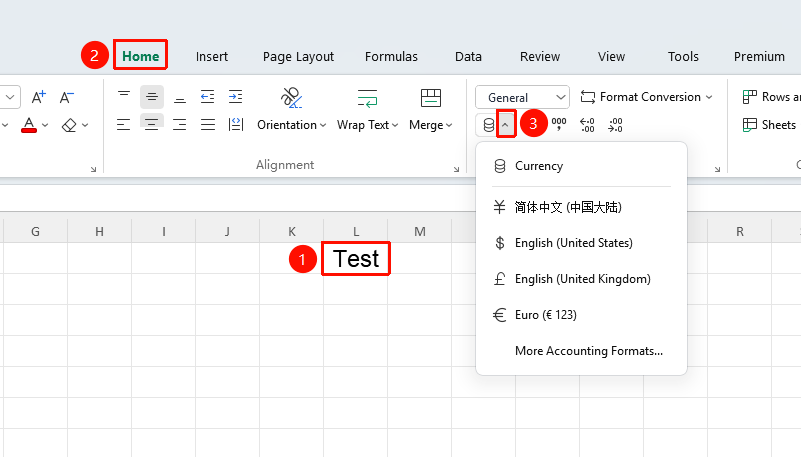This screenshot has width=801, height=457.
Task: Click the Orientation icon
Action: [x=291, y=98]
